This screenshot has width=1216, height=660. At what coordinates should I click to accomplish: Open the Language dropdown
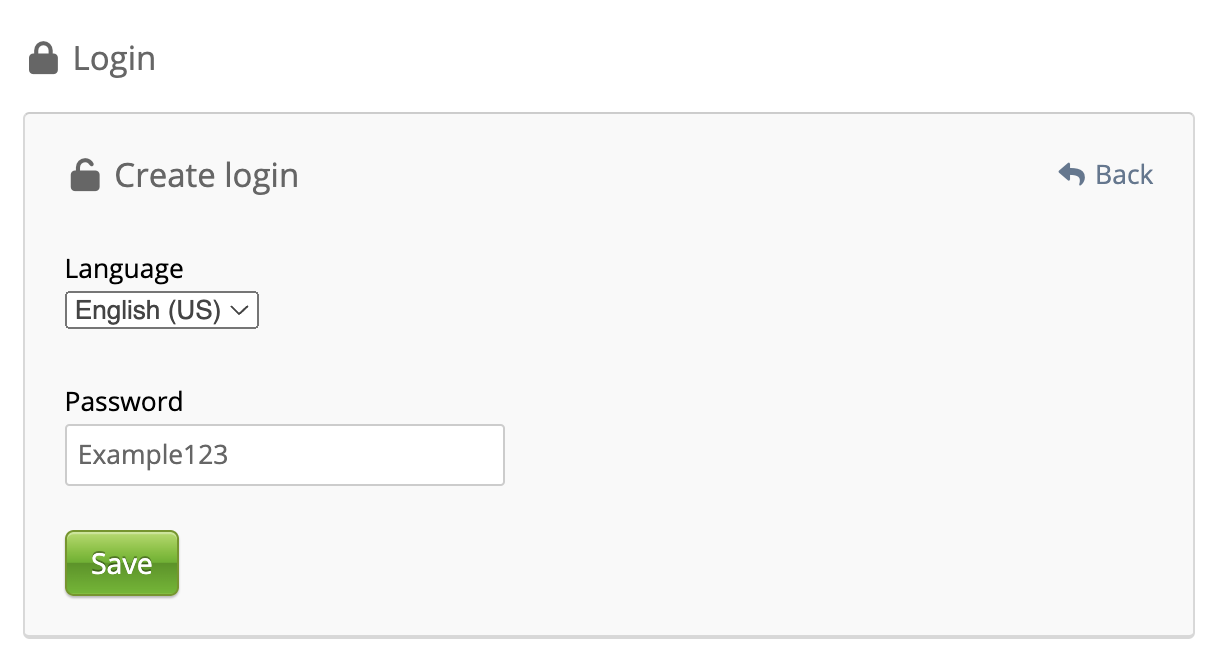[x=162, y=311]
